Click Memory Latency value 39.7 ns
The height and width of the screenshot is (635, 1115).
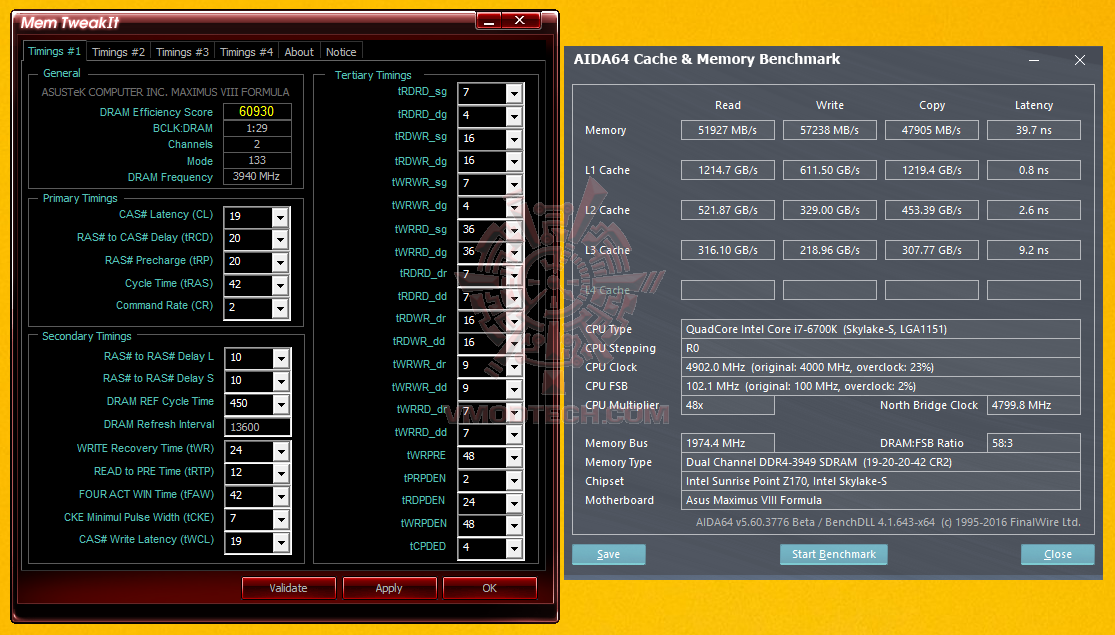click(1034, 130)
